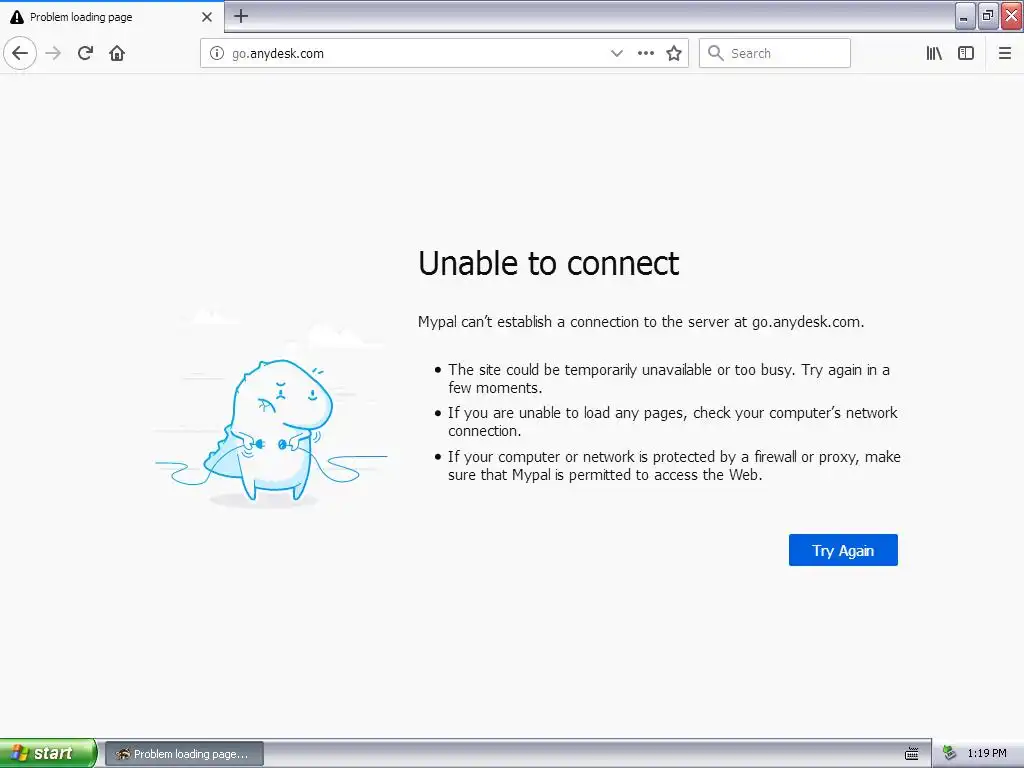Screen dimensions: 1024x768
Task: Click the forward navigation arrow
Action: 54,53
